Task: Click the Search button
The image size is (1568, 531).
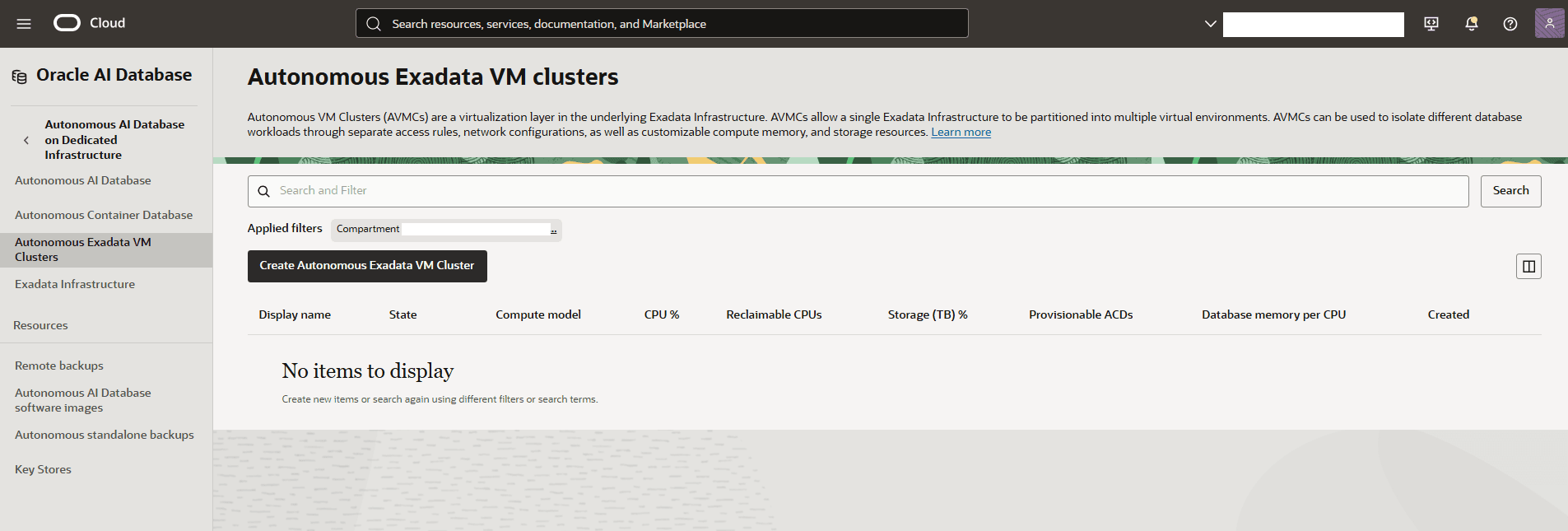Action: (1510, 191)
